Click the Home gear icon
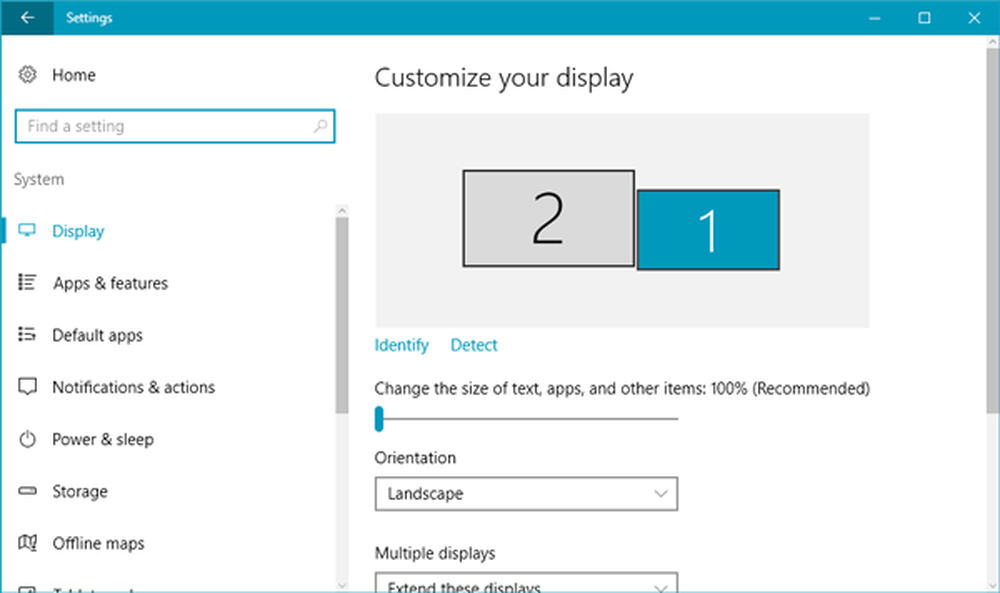 tap(27, 75)
